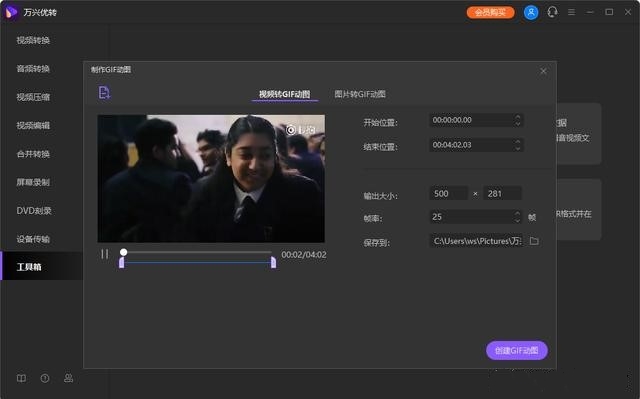
Task: Open the user account avatar icon
Action: pos(531,12)
